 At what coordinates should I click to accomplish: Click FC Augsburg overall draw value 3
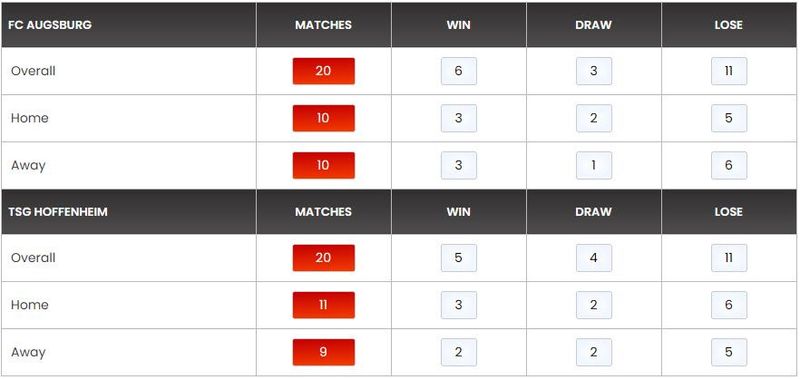tap(594, 71)
